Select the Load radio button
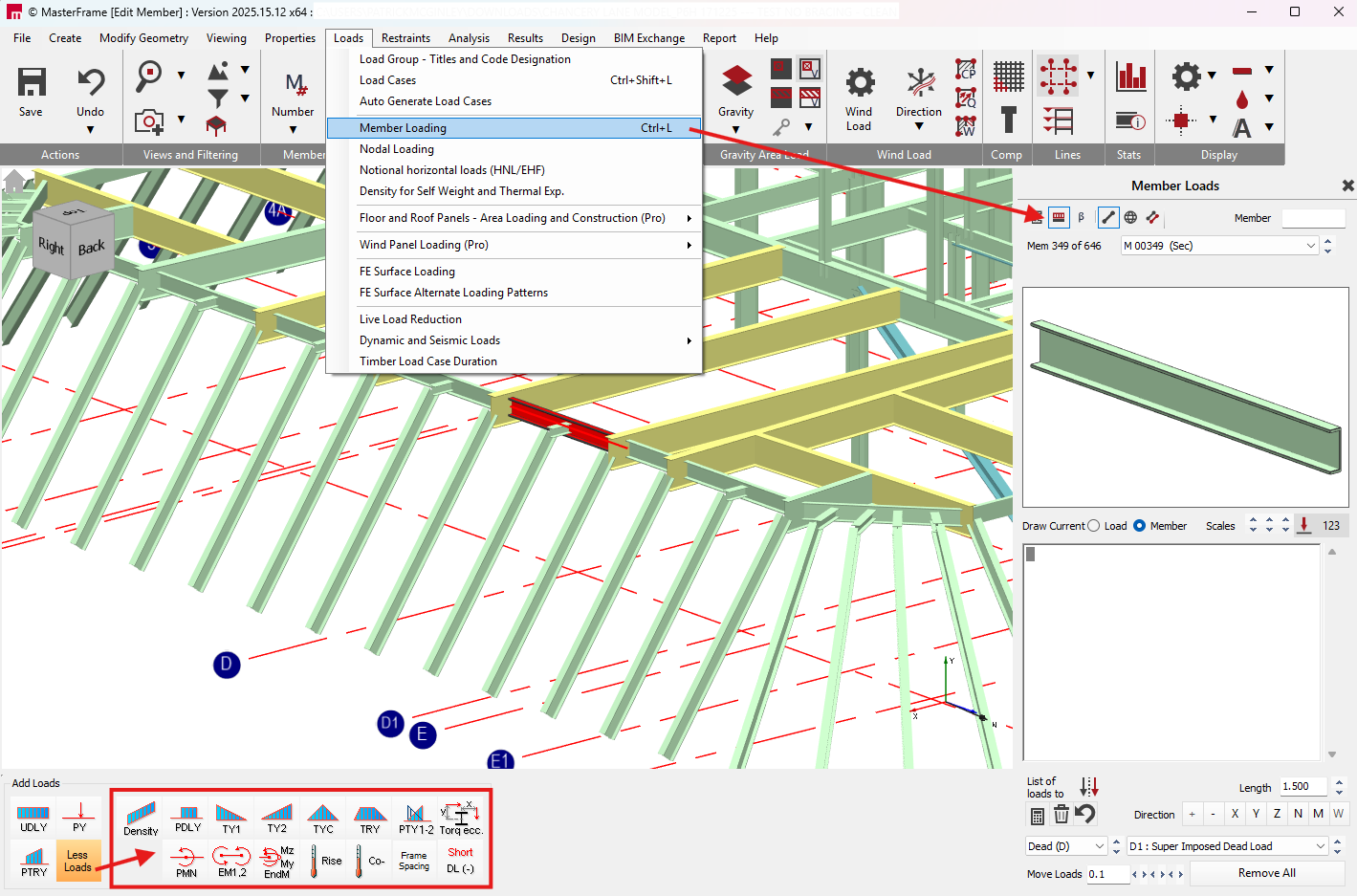Viewport: 1357px width, 896px height. pos(1094,526)
